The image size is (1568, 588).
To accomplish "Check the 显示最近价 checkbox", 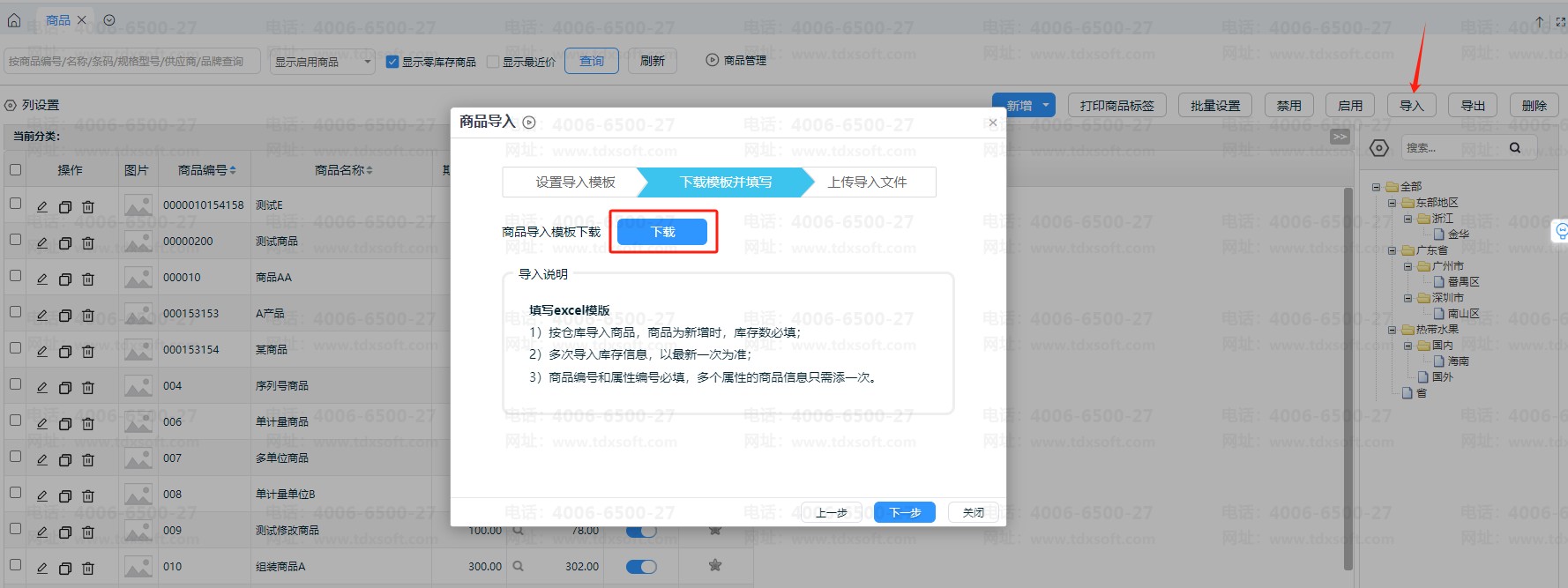I will (x=493, y=62).
